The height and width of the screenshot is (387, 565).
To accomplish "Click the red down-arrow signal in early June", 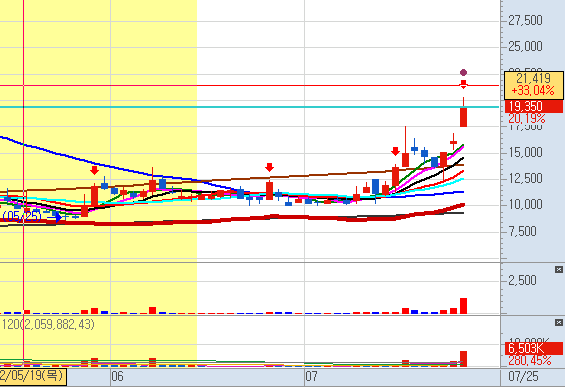I will 94,170.
